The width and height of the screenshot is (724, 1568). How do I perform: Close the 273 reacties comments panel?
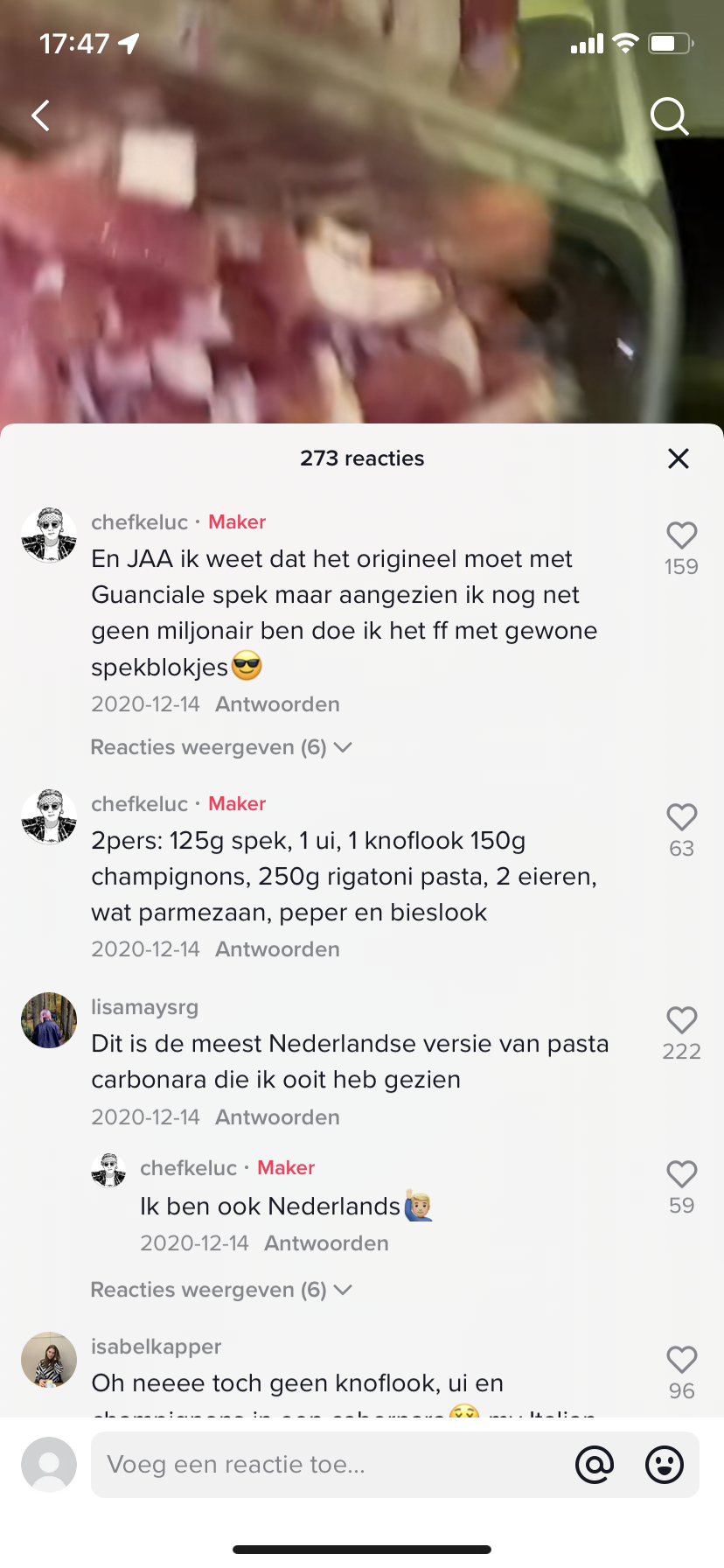coord(679,458)
